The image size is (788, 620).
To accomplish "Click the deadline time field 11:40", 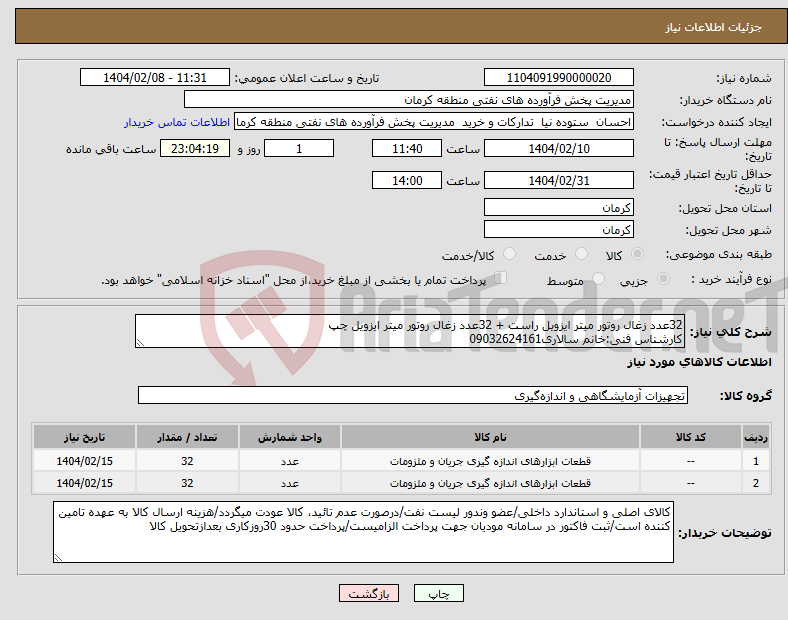I will coord(407,148).
